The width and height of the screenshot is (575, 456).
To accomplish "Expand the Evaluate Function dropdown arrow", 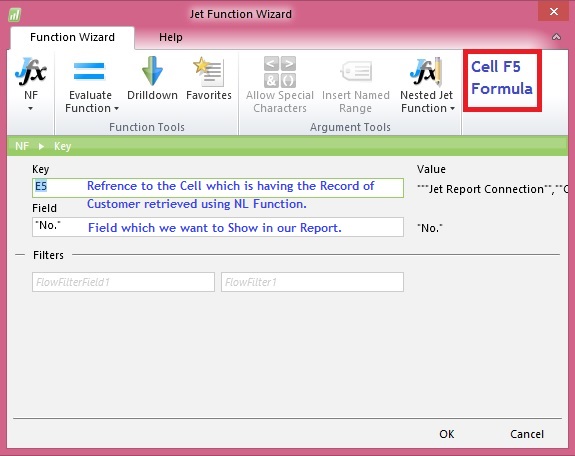I will pos(116,109).
